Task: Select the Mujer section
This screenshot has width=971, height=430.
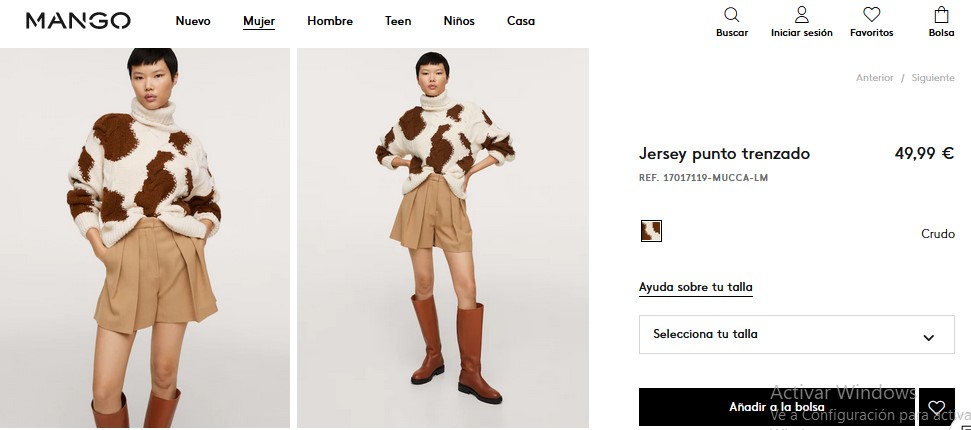Action: point(259,21)
